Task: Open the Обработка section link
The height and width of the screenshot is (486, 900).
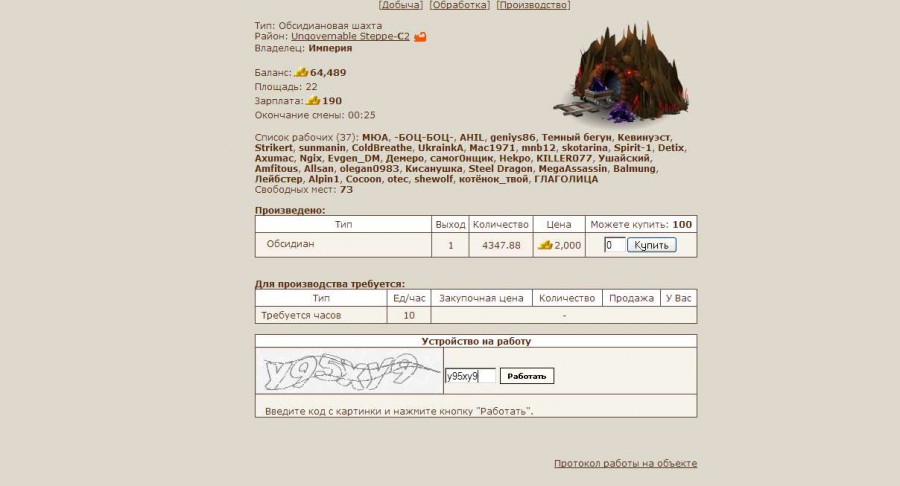Action: (459, 5)
